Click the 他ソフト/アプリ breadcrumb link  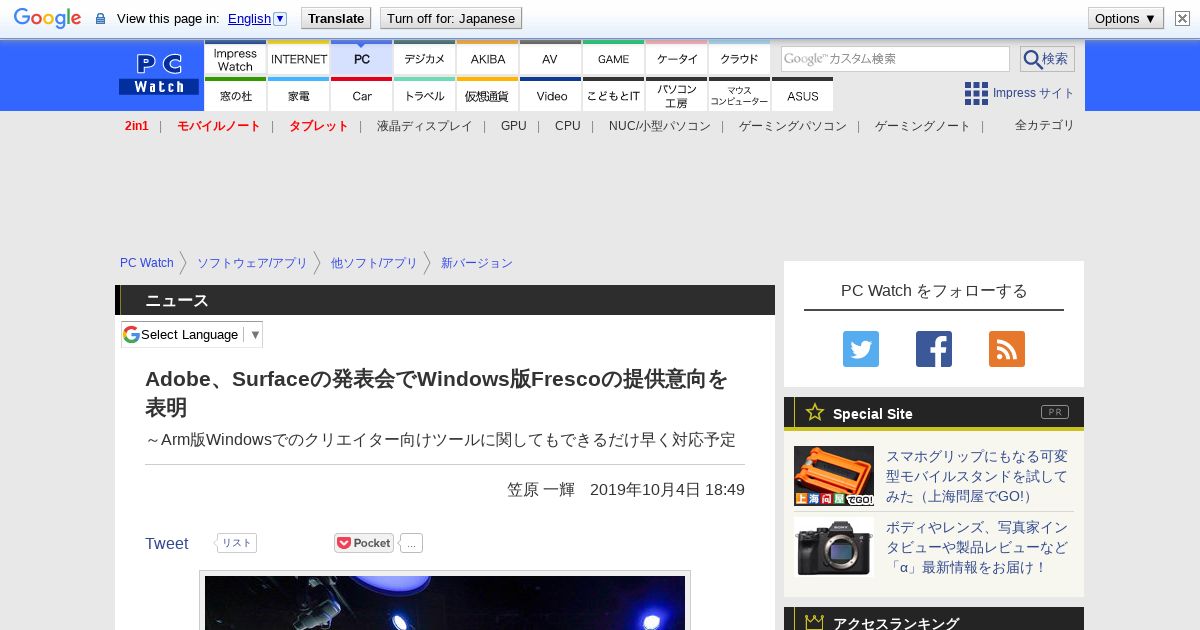pyautogui.click(x=374, y=263)
